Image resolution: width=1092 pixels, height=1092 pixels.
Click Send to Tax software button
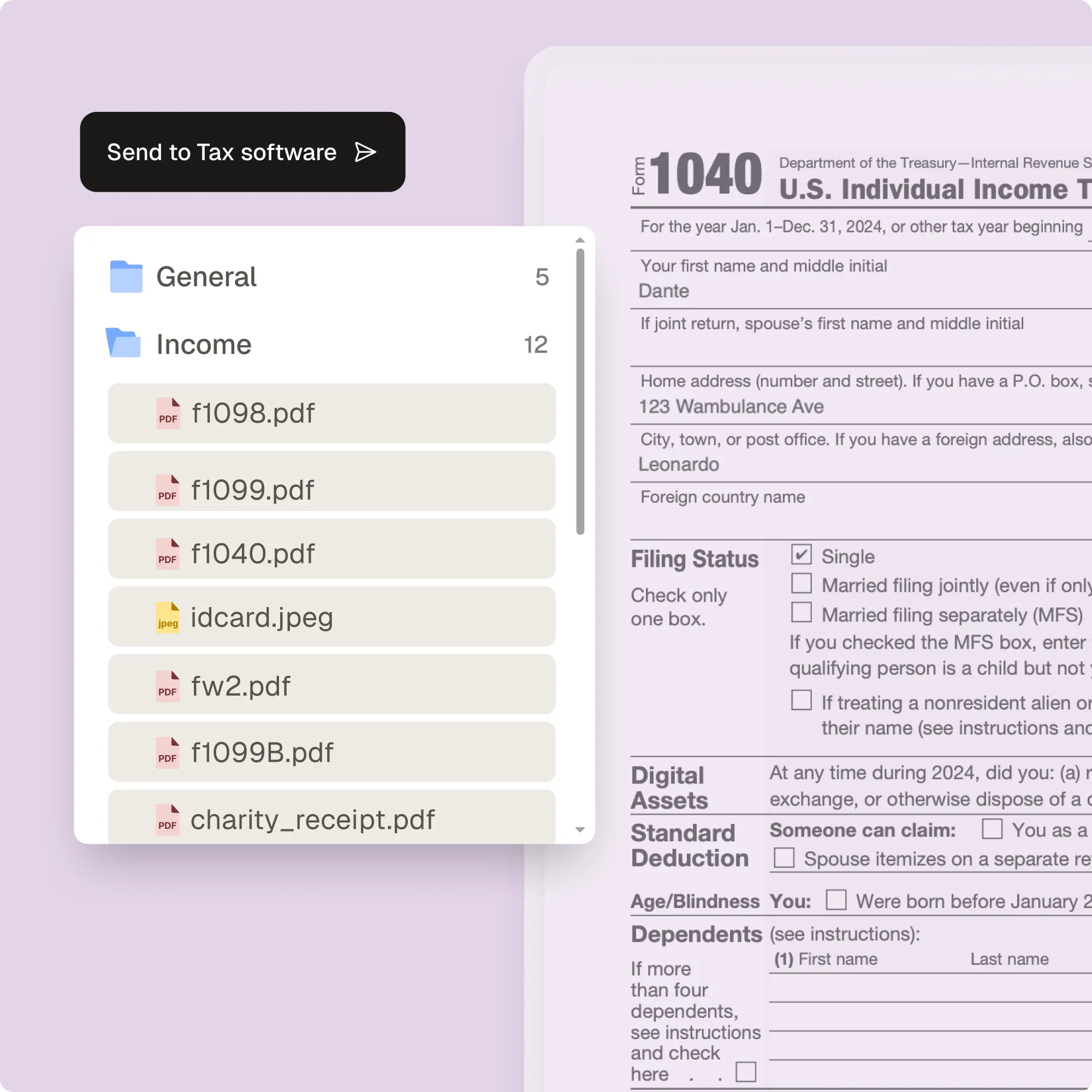[x=242, y=152]
